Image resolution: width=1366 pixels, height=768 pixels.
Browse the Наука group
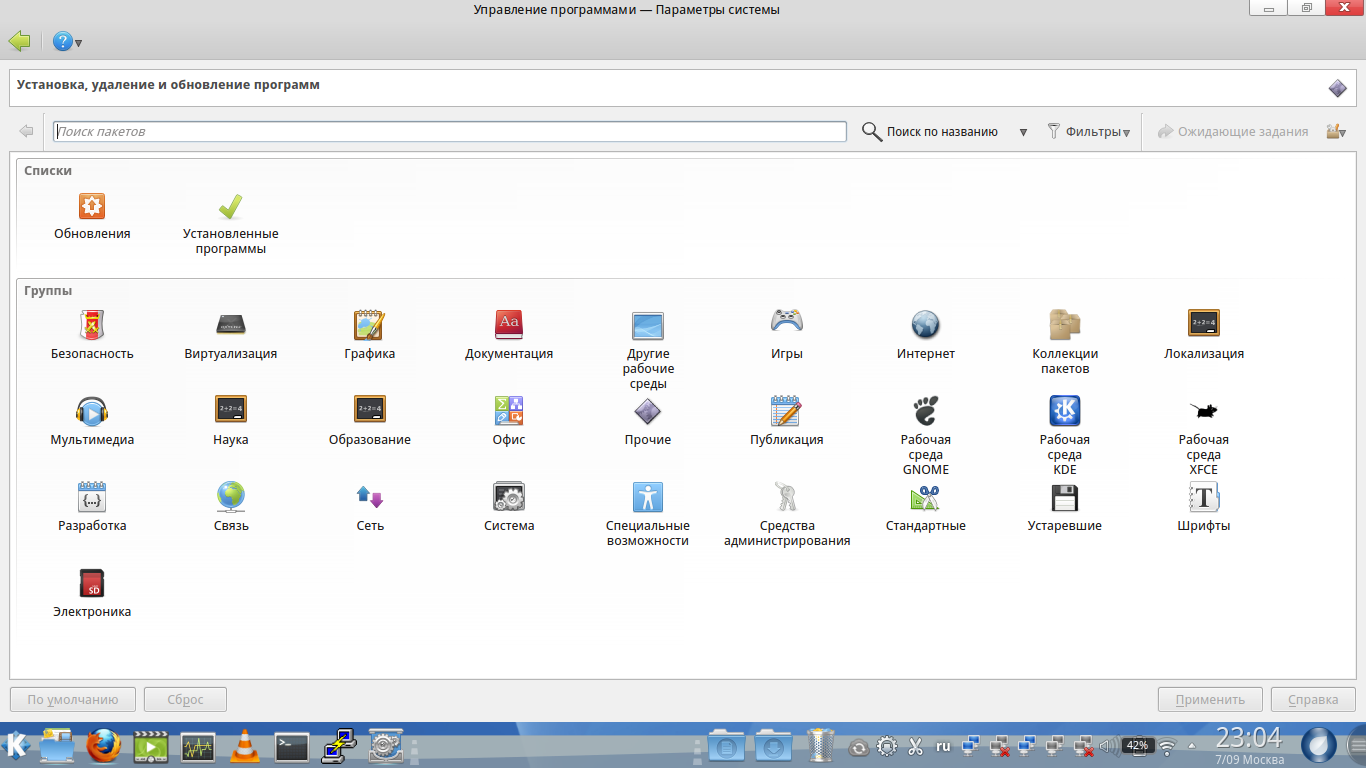pos(231,421)
